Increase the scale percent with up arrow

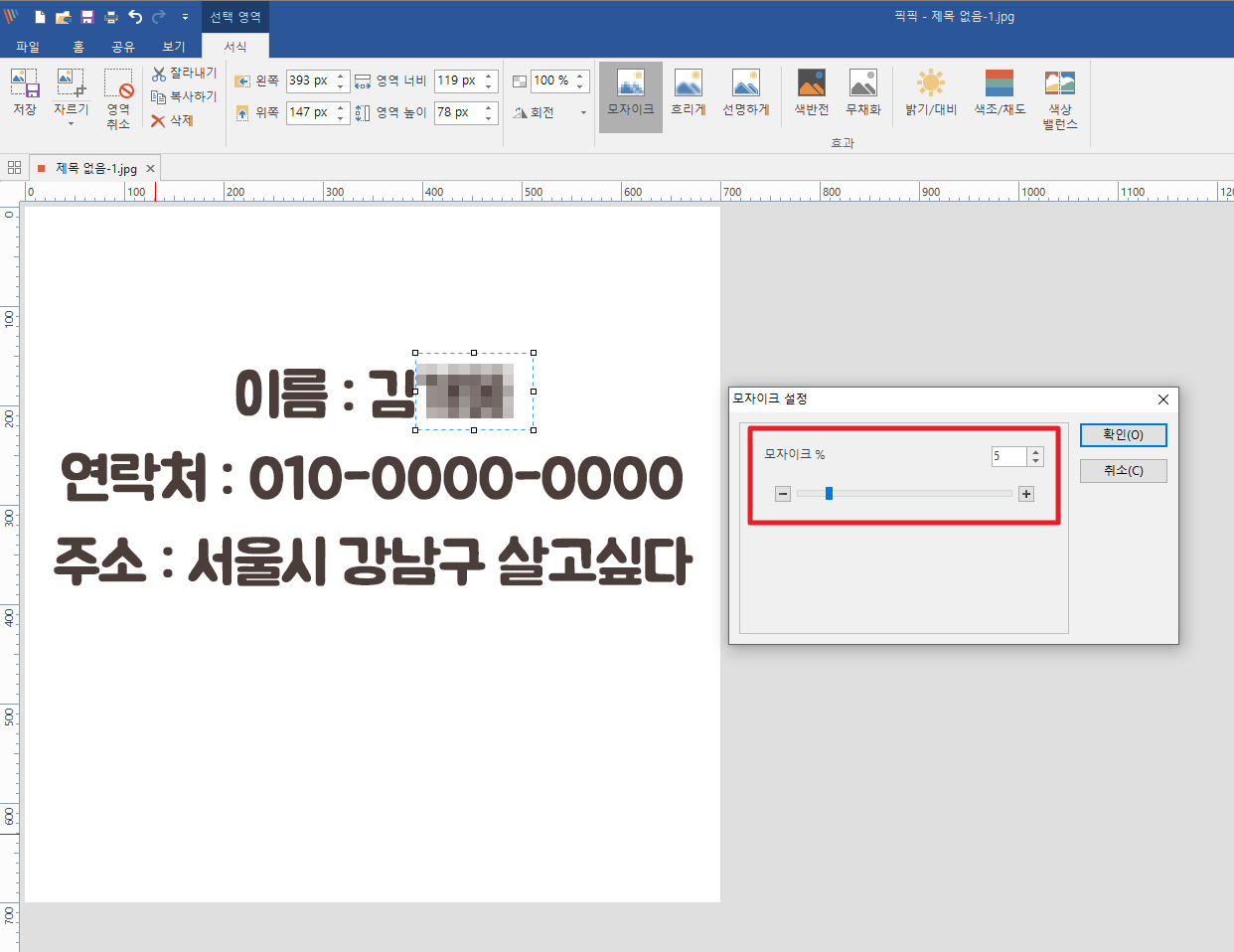(580, 76)
